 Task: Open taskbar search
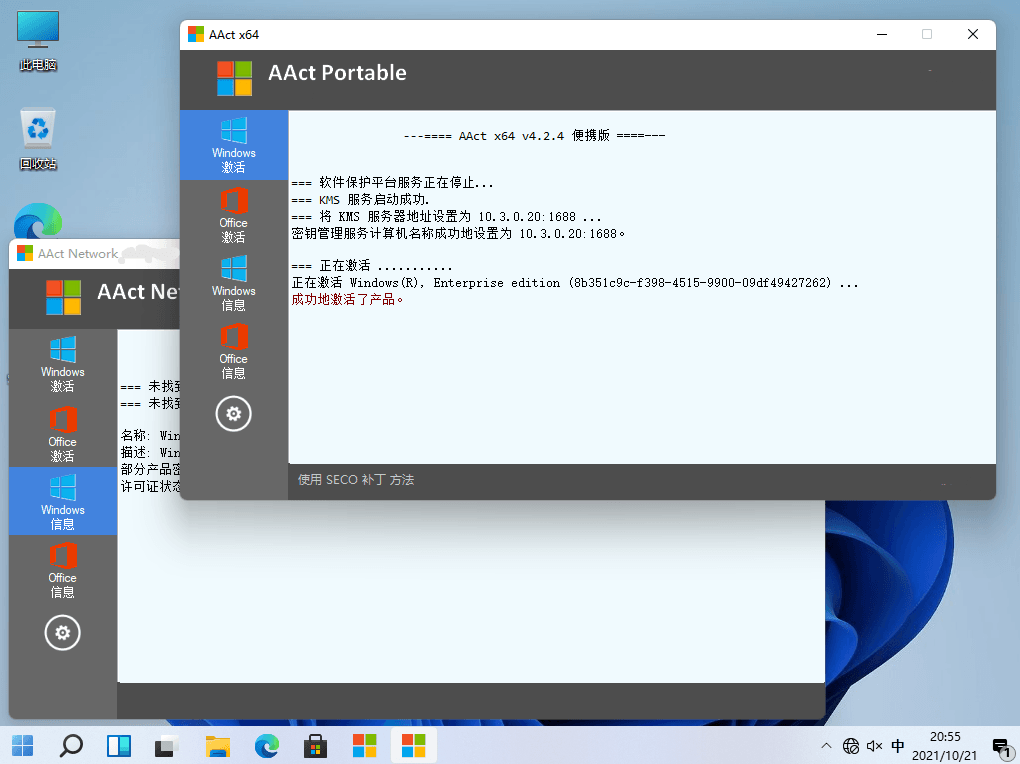[71, 746]
